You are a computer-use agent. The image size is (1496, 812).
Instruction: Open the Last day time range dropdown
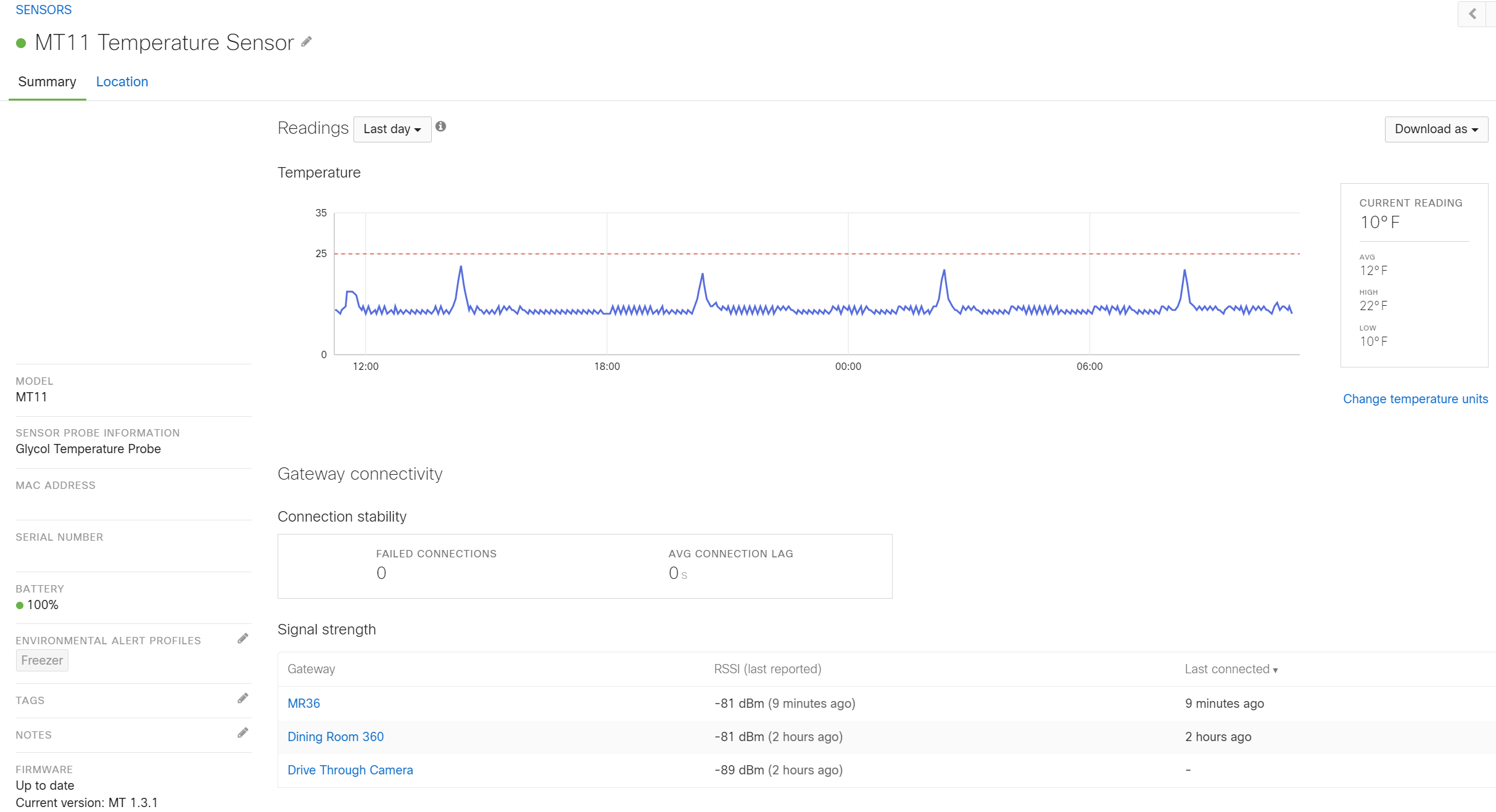coord(392,129)
